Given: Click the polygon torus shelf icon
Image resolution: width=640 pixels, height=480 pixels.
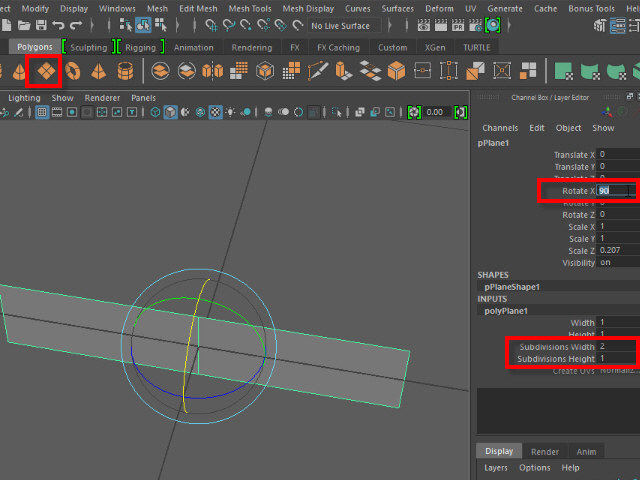Looking at the screenshot, I should click(72, 71).
